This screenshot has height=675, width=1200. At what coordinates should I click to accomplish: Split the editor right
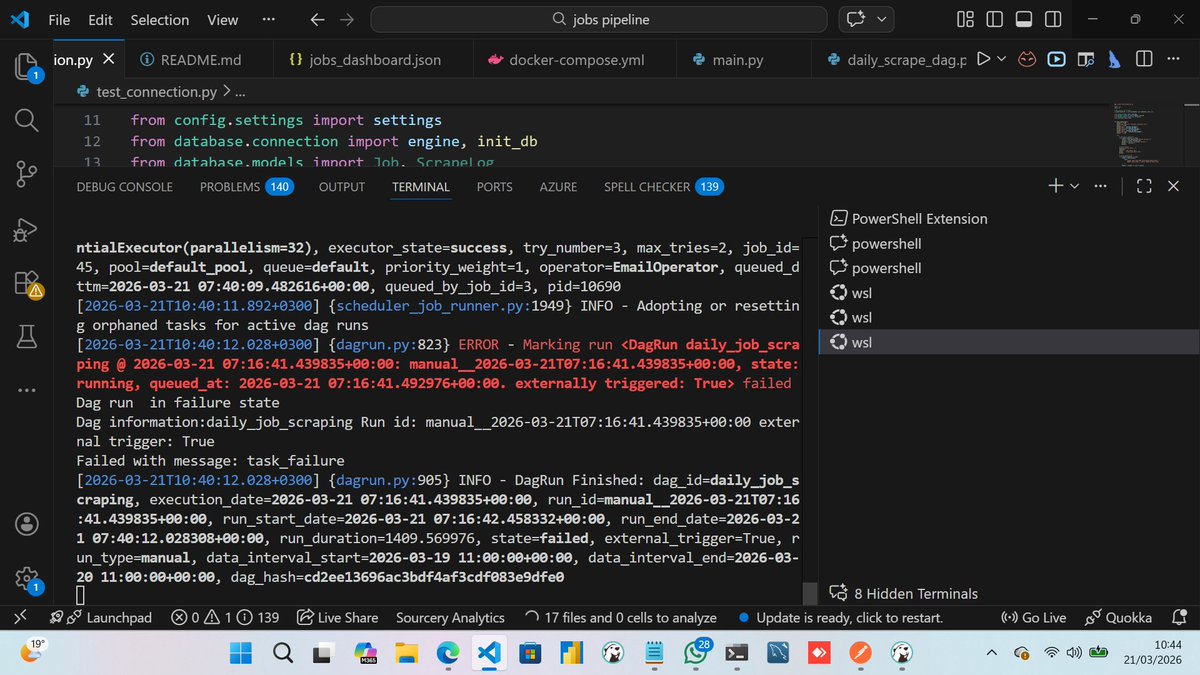1143,60
